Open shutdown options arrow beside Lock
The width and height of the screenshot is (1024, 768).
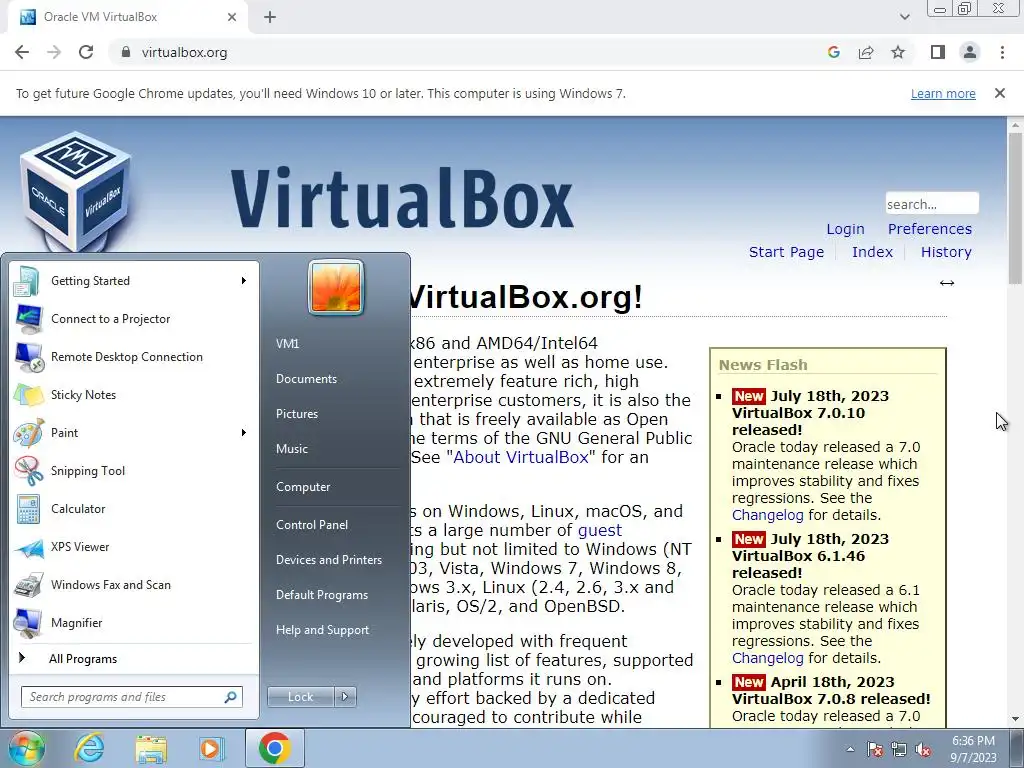[x=345, y=697]
